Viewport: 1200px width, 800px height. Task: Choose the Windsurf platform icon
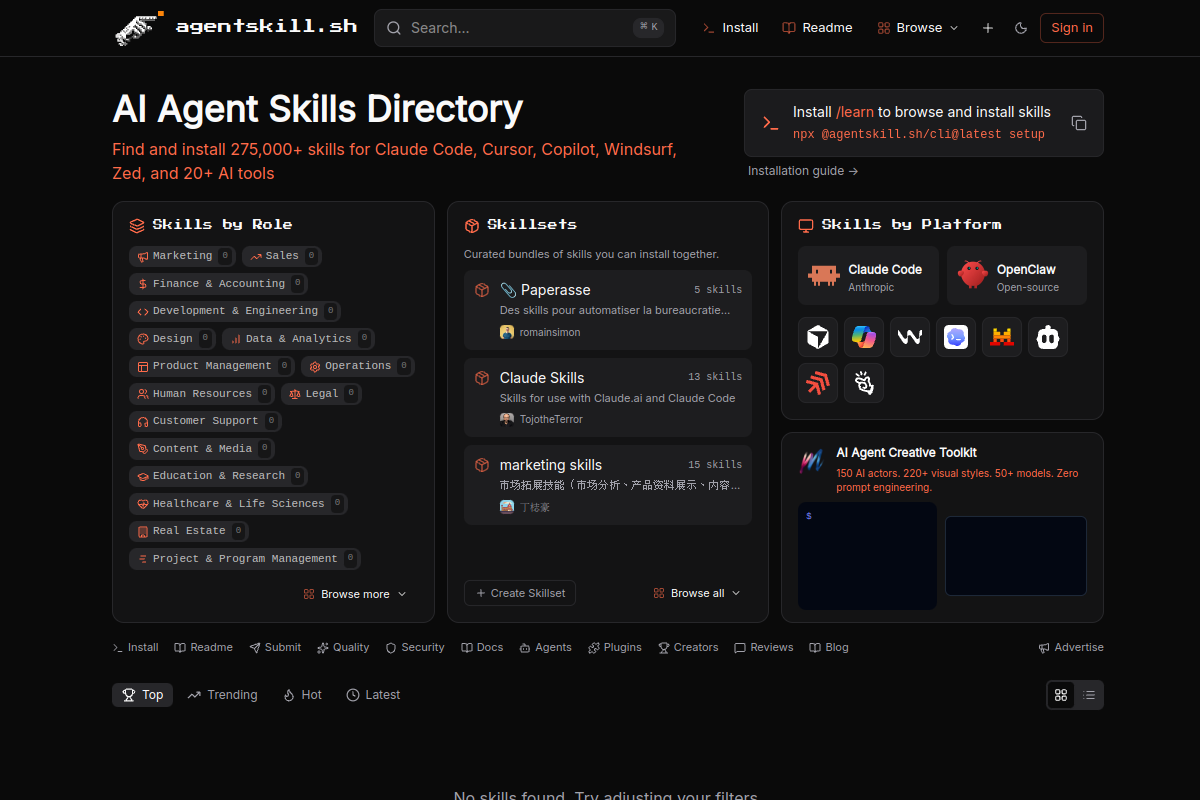[910, 337]
